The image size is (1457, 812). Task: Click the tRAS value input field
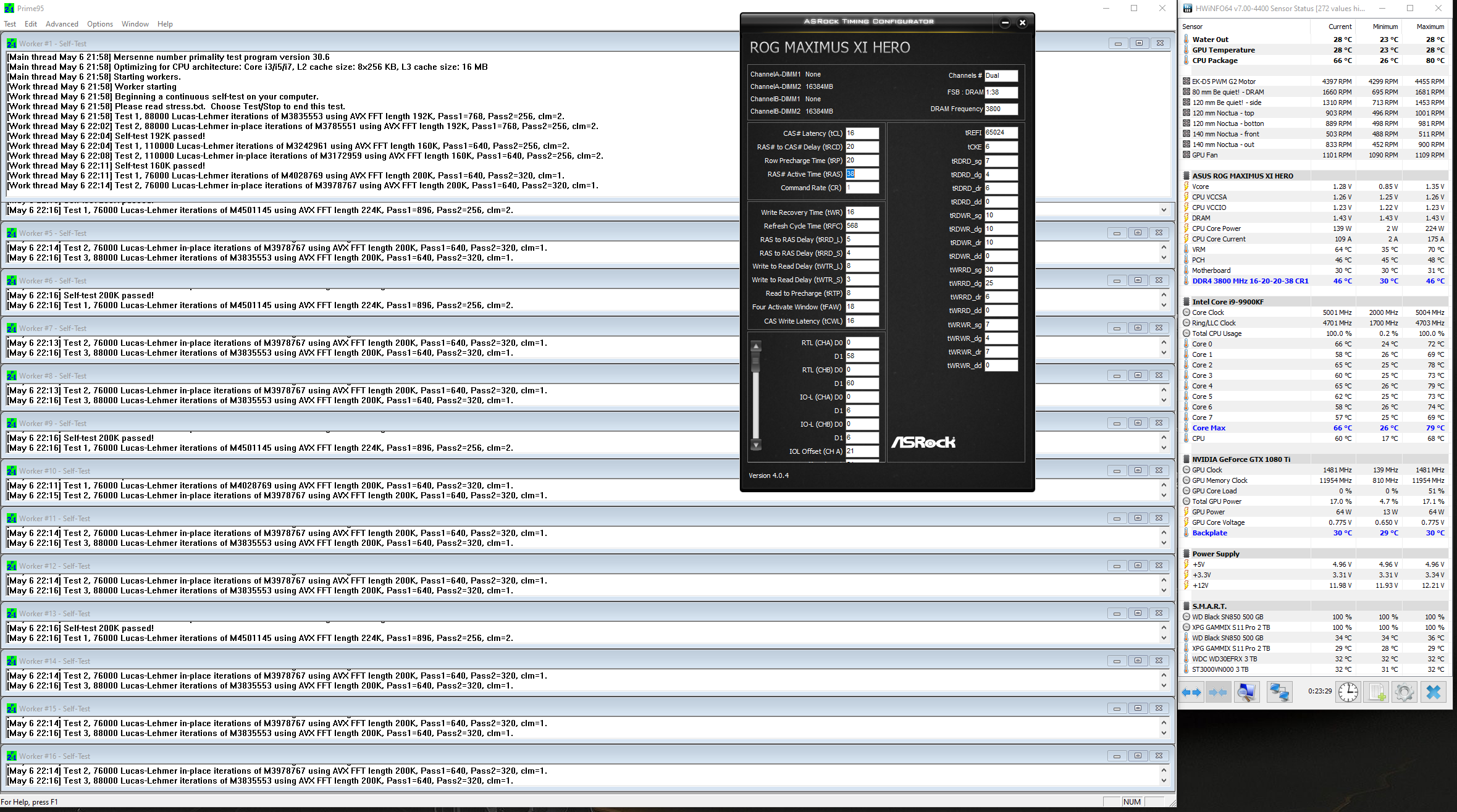click(862, 174)
